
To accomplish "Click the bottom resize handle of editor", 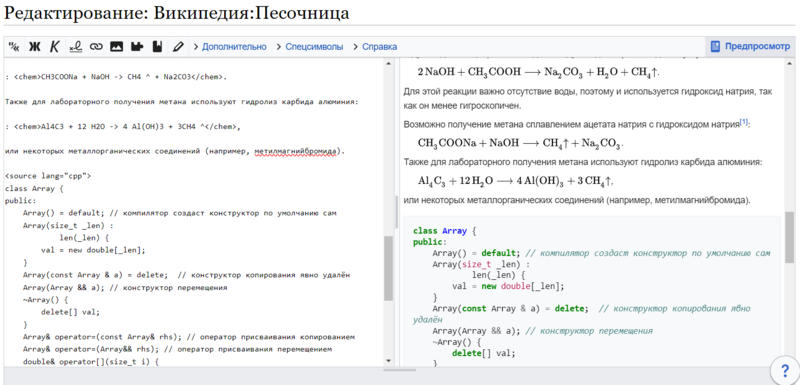I will coord(399,370).
